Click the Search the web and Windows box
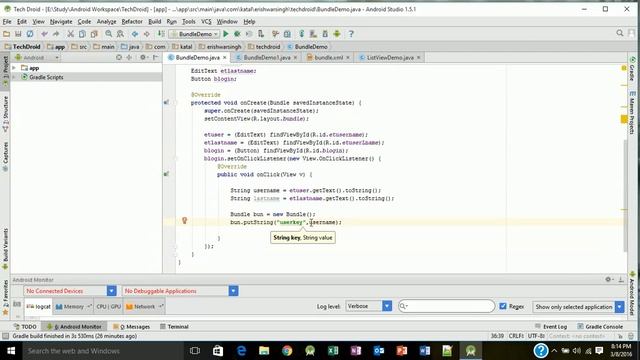640x360 pixels. [x=102, y=351]
